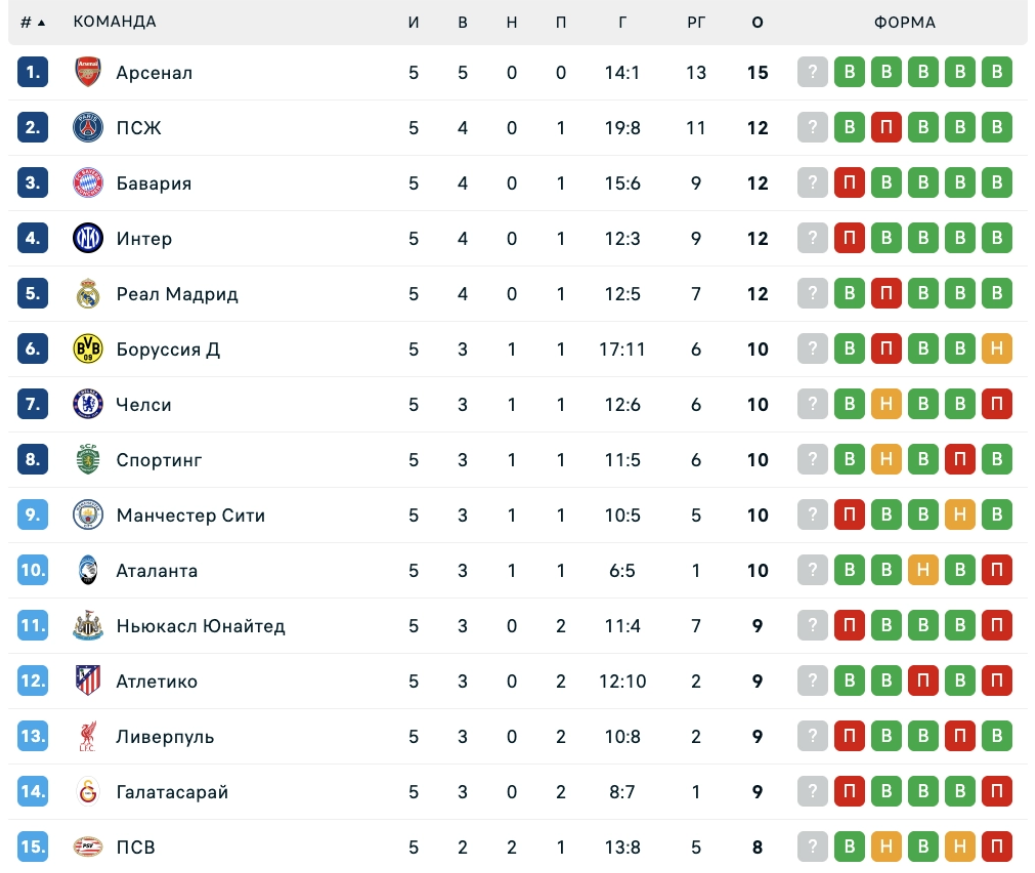Click the КОМАНДА column header

[x=114, y=22]
